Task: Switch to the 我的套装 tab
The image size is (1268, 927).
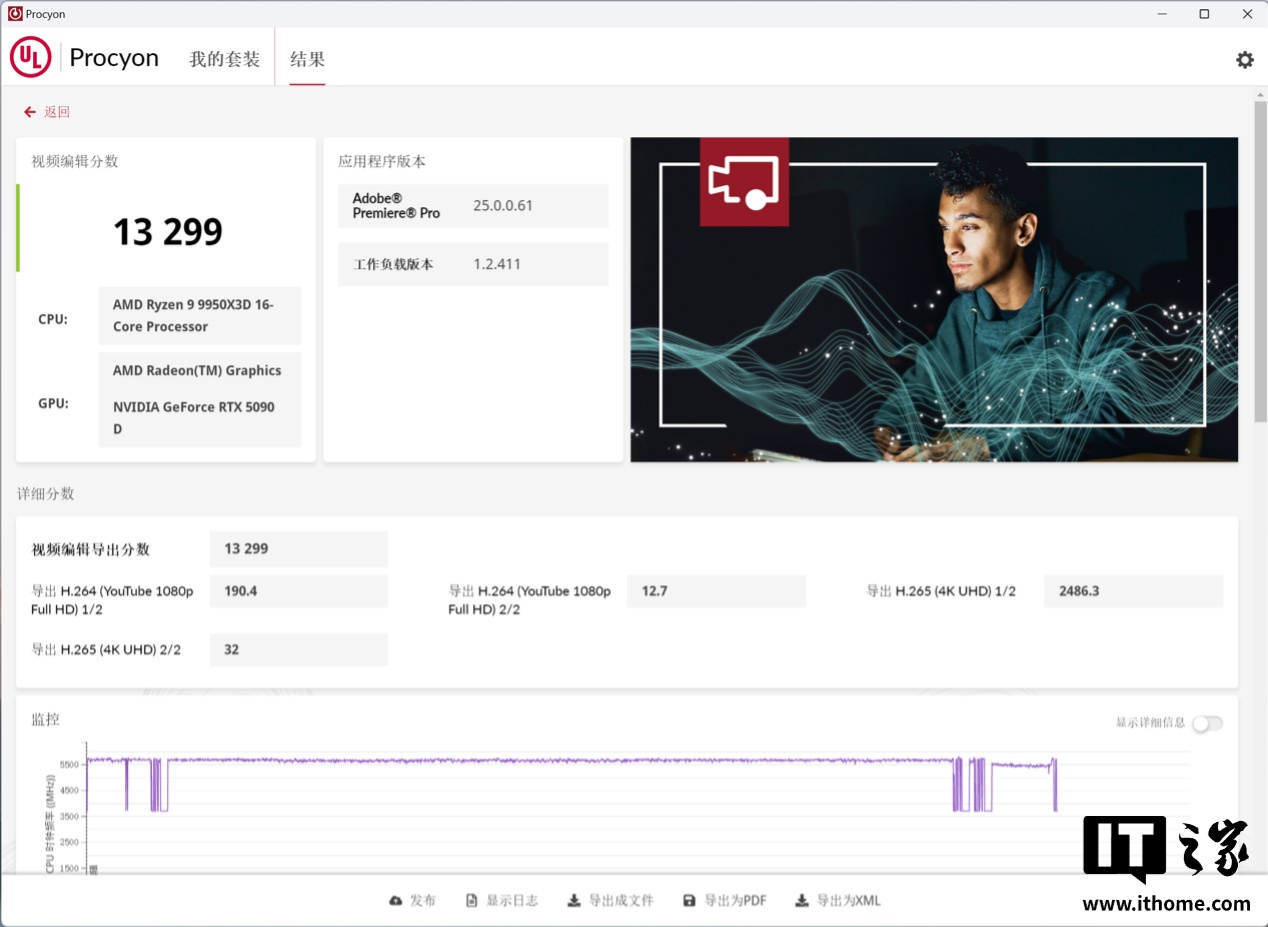Action: click(224, 59)
